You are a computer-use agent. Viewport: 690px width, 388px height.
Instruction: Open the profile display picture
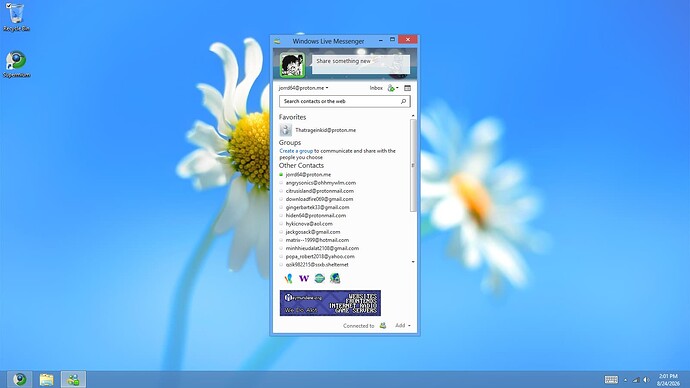292,65
